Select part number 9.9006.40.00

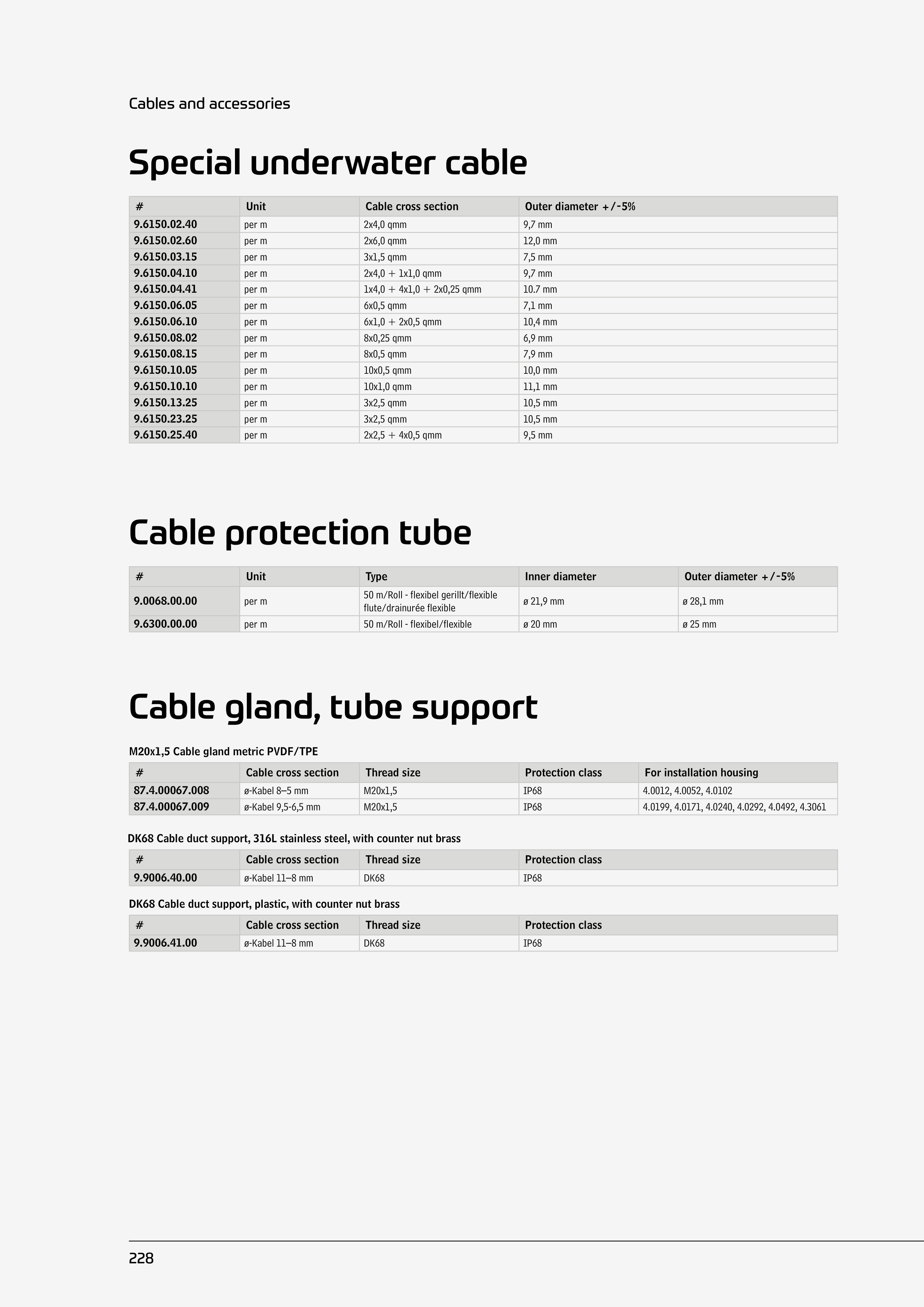(165, 878)
